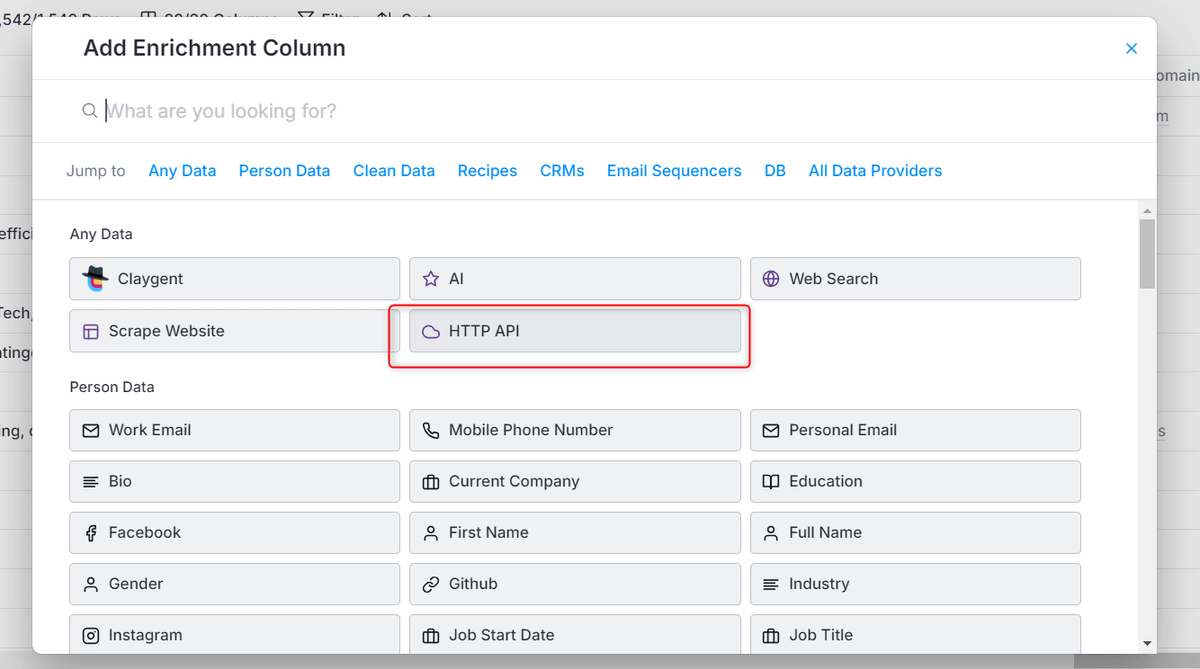Click the HTTP API cloud icon
This screenshot has height=669, width=1200.
coord(431,331)
